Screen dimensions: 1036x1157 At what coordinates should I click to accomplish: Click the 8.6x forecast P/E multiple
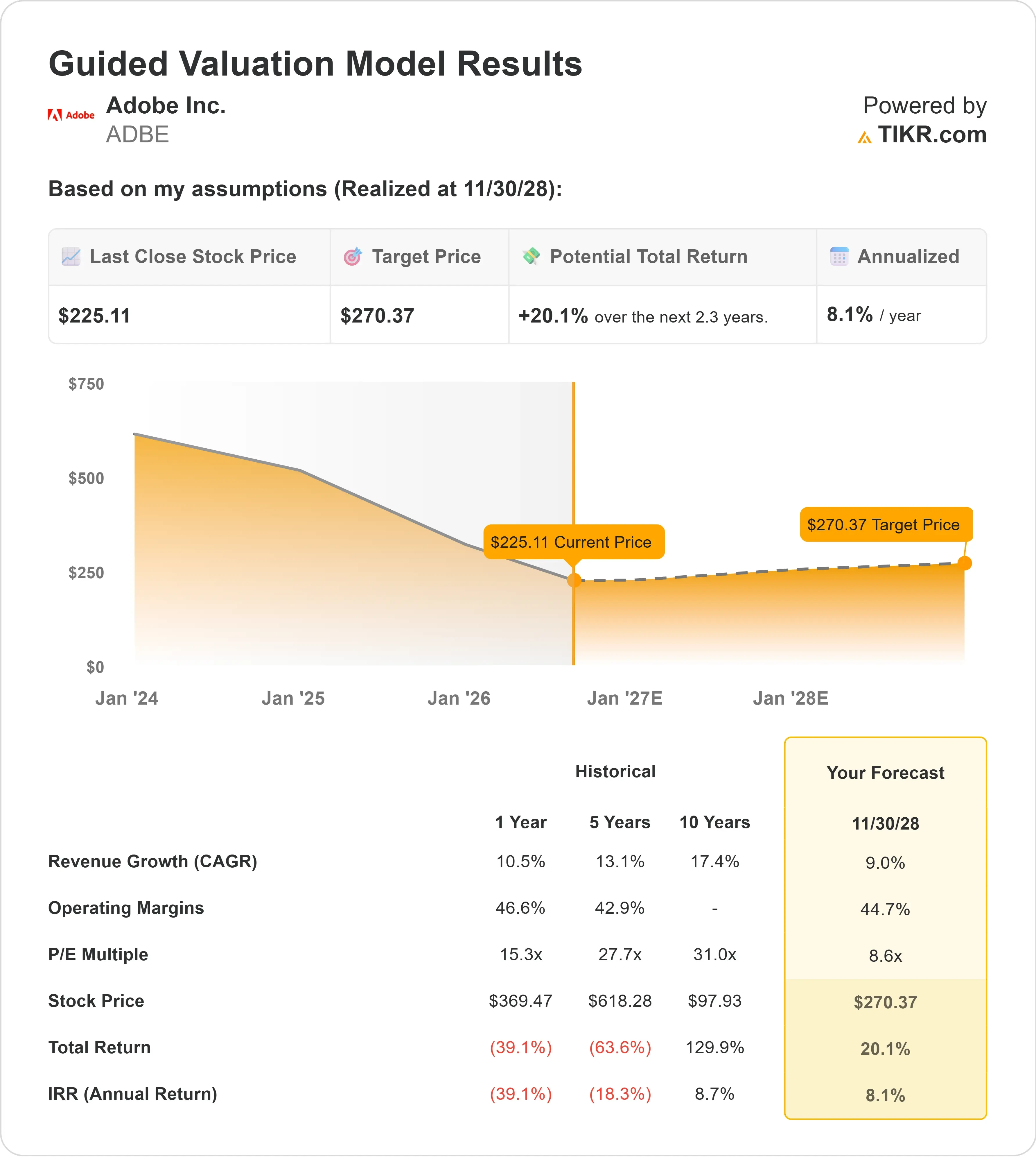pos(886,956)
